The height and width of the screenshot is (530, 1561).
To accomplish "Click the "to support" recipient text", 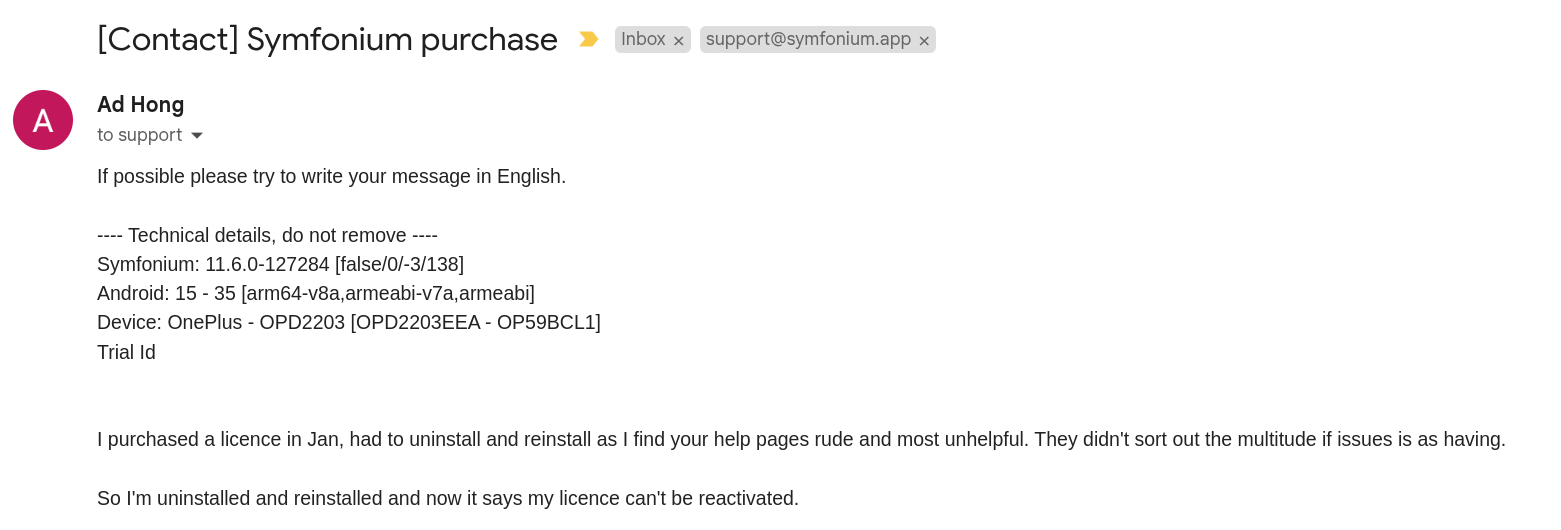I will pos(139,135).
